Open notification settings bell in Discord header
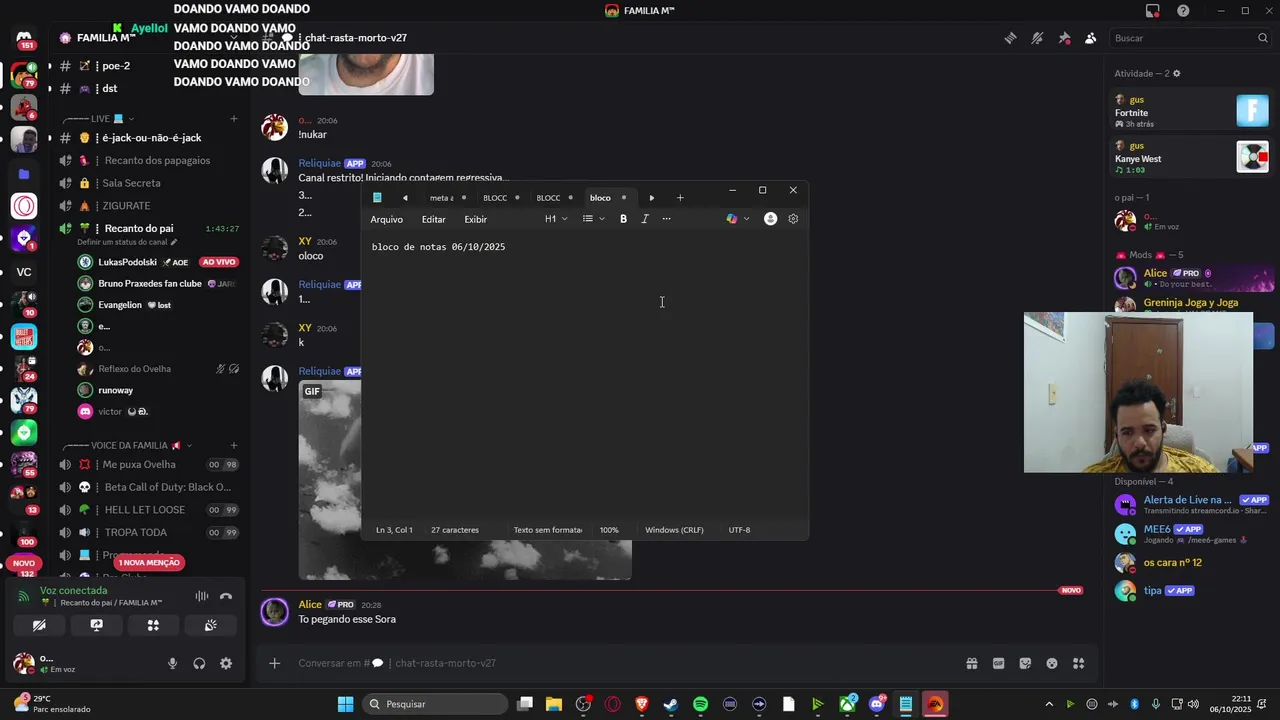This screenshot has height=720, width=1280. (x=1037, y=38)
